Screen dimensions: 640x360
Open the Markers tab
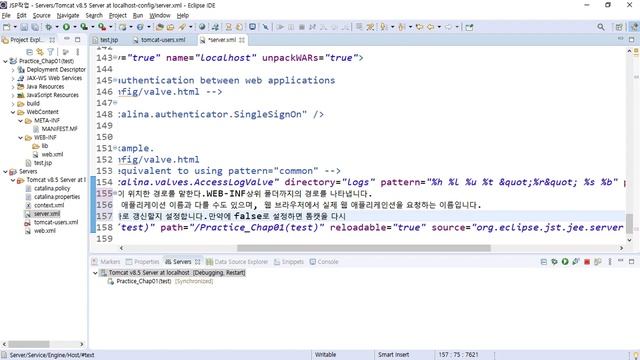point(106,262)
